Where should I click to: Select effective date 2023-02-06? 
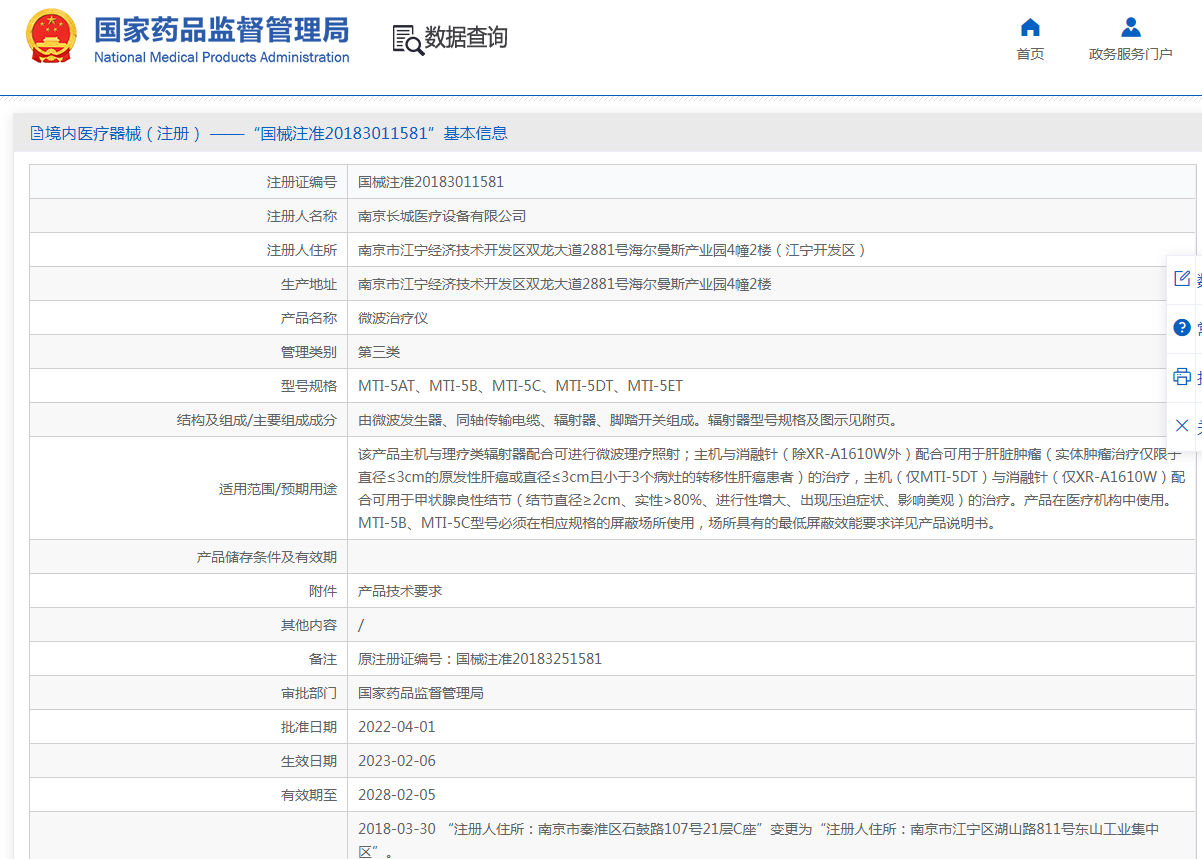(397, 761)
